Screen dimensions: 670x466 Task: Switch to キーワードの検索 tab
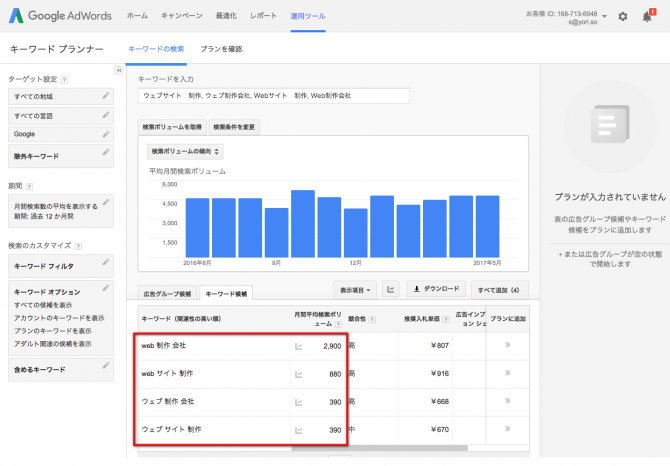pos(156,49)
